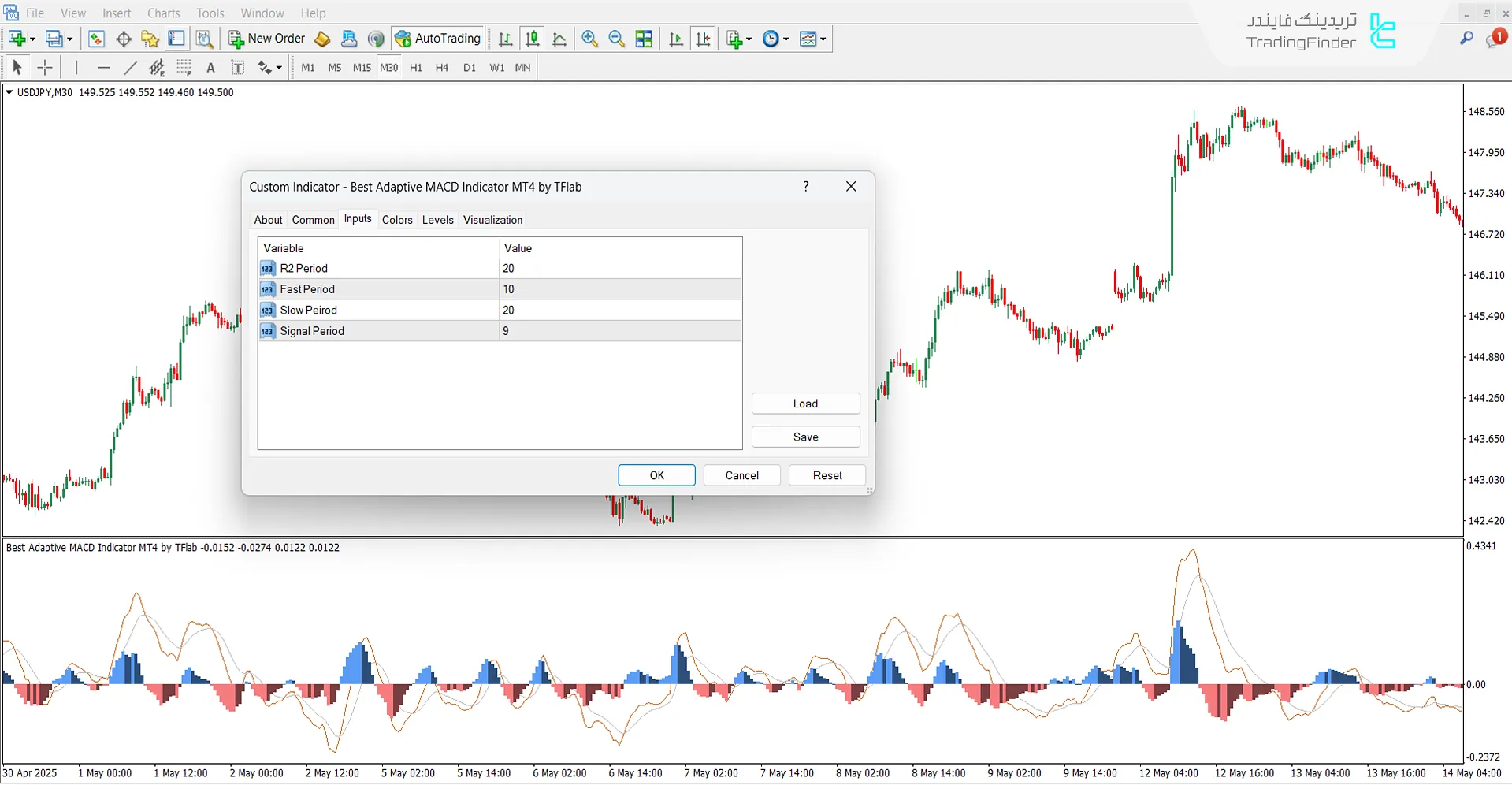Image resolution: width=1512 pixels, height=785 pixels.
Task: Click the Load button
Action: (x=805, y=403)
